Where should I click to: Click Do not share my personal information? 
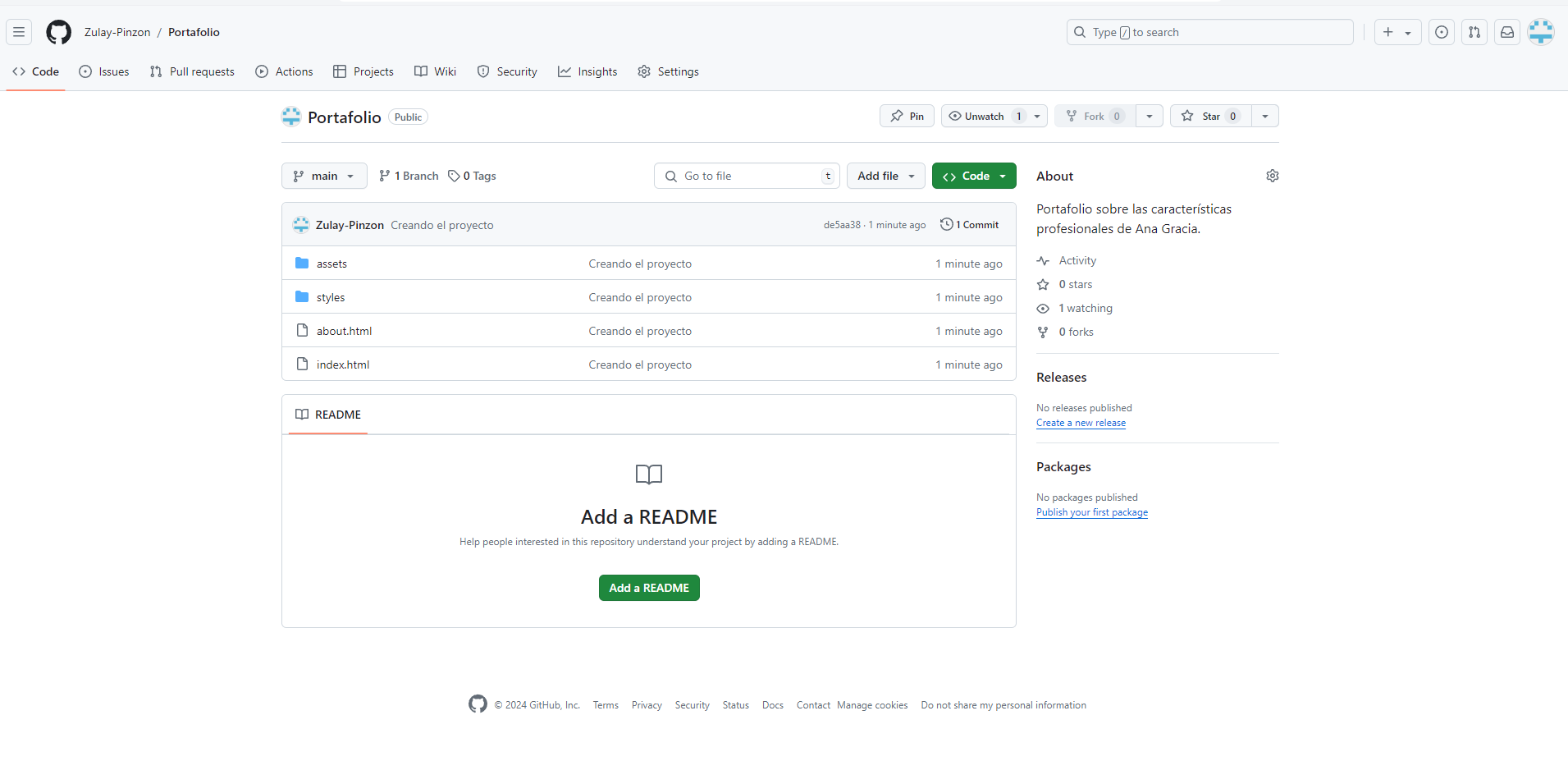pyautogui.click(x=1003, y=705)
